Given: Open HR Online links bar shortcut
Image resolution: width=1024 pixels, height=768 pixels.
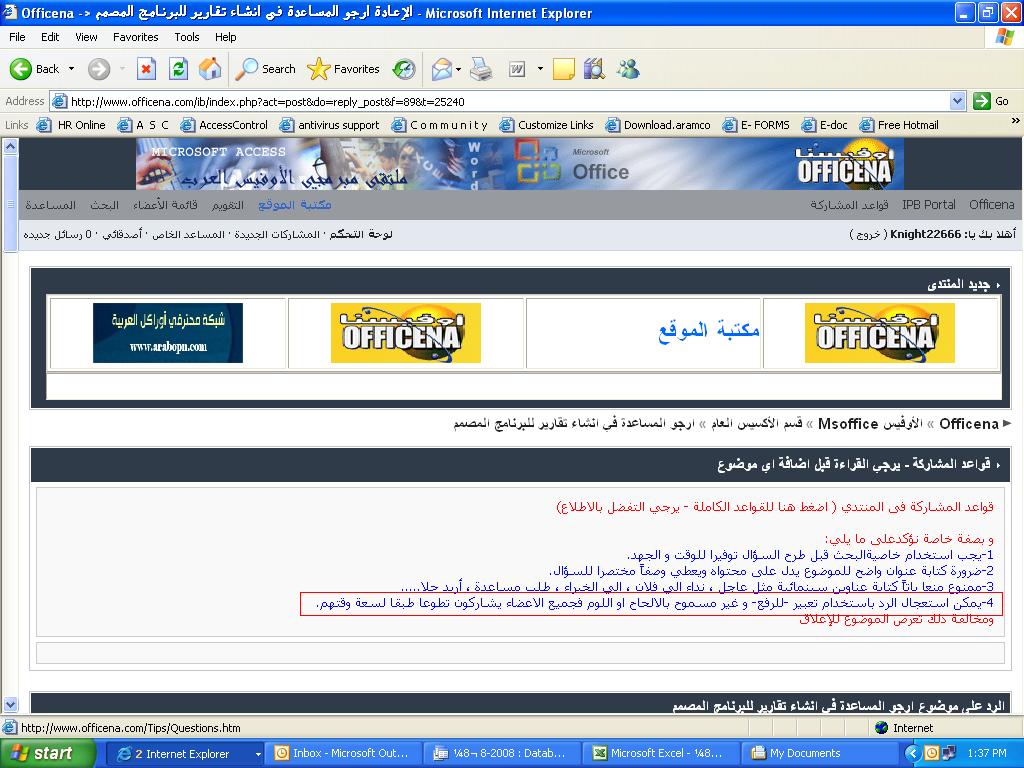Looking at the screenshot, I should coord(71,125).
